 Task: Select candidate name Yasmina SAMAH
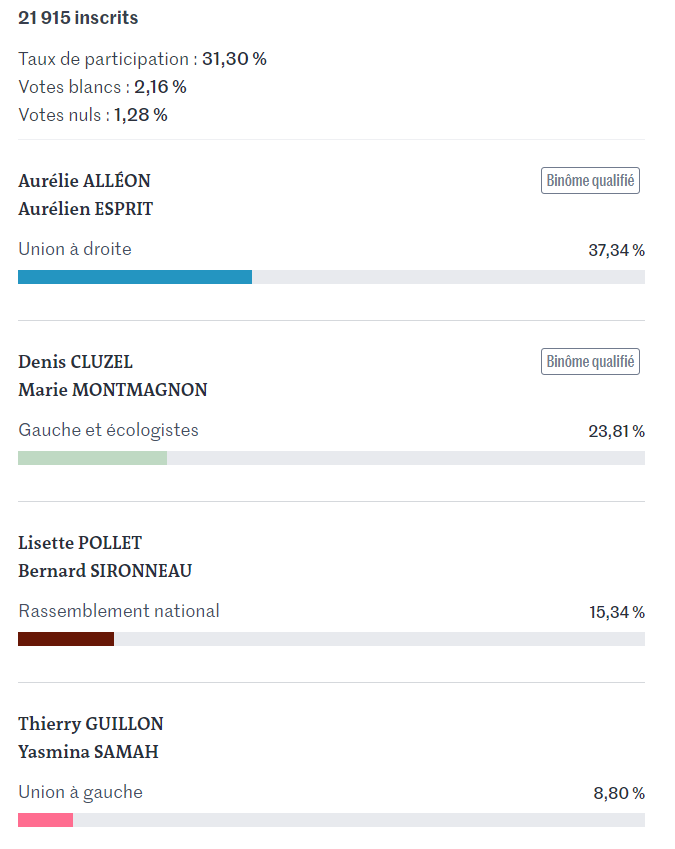88,752
